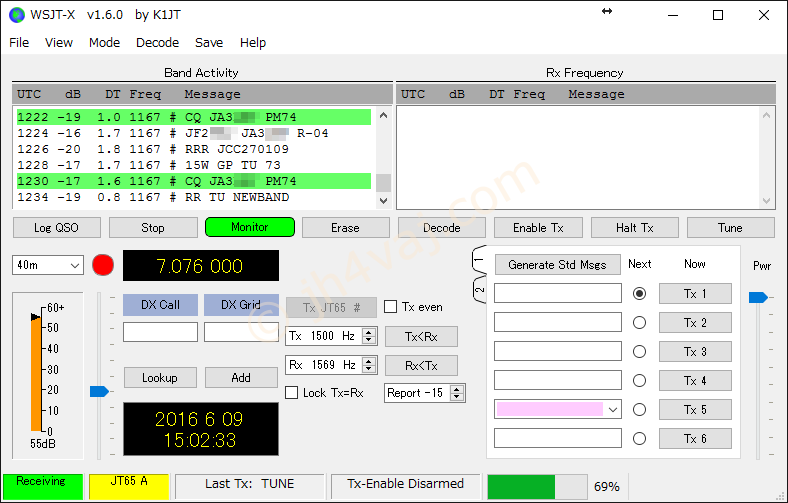Screen dimensions: 788x503
Task: Click the JT65 A mode status label
Action: click(129, 485)
